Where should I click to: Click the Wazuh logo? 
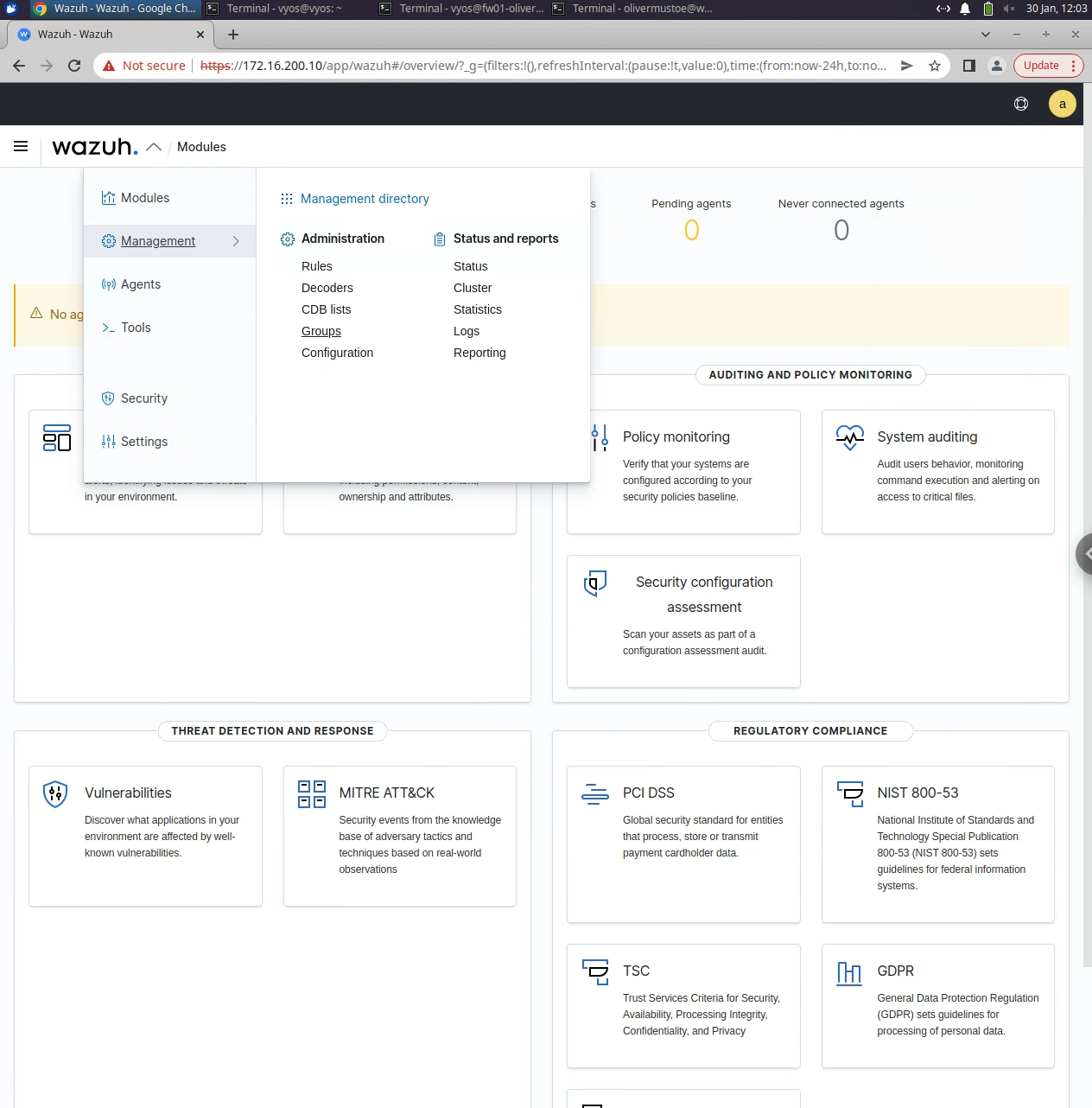coord(95,147)
